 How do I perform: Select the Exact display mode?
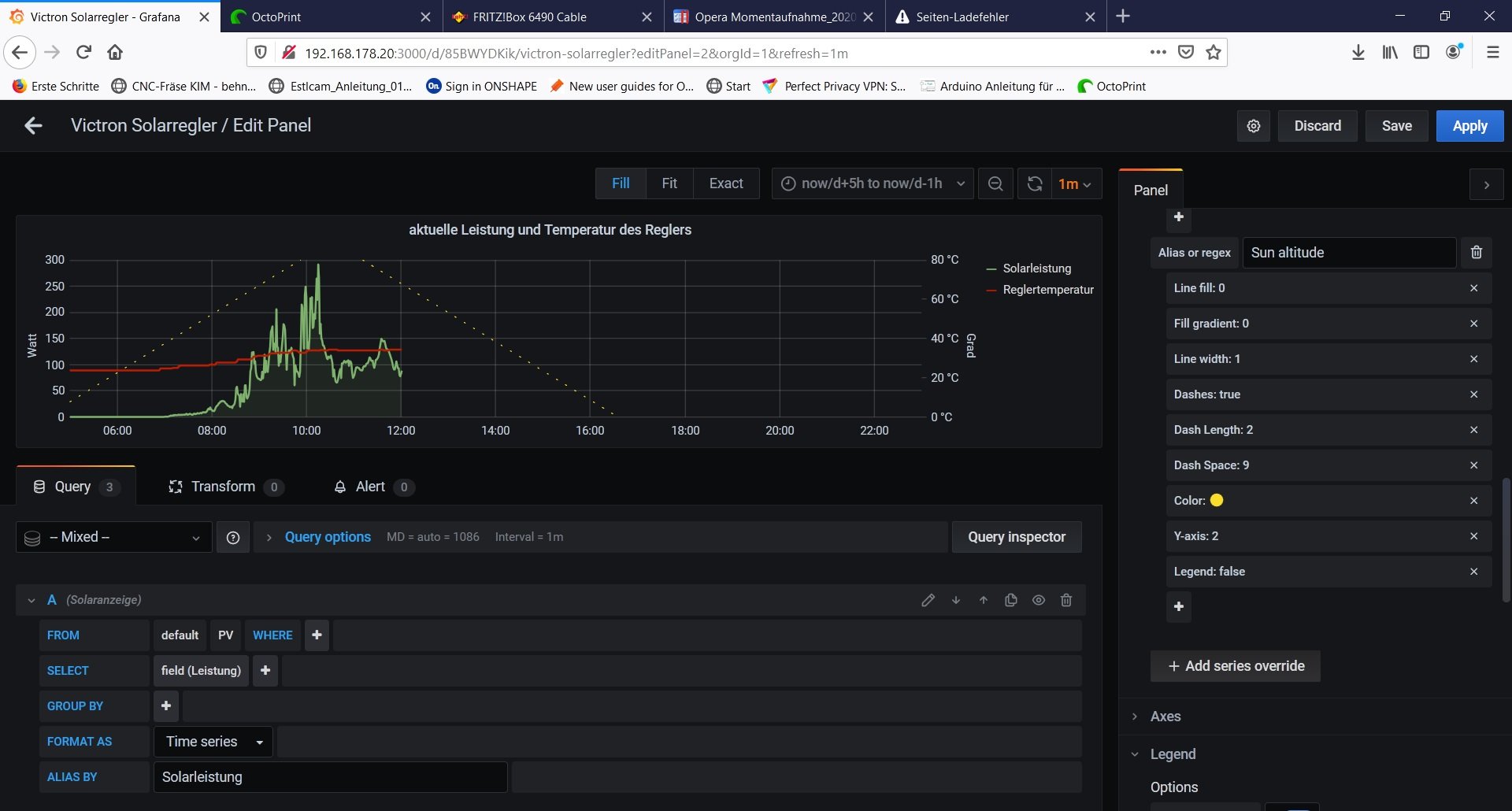(725, 183)
